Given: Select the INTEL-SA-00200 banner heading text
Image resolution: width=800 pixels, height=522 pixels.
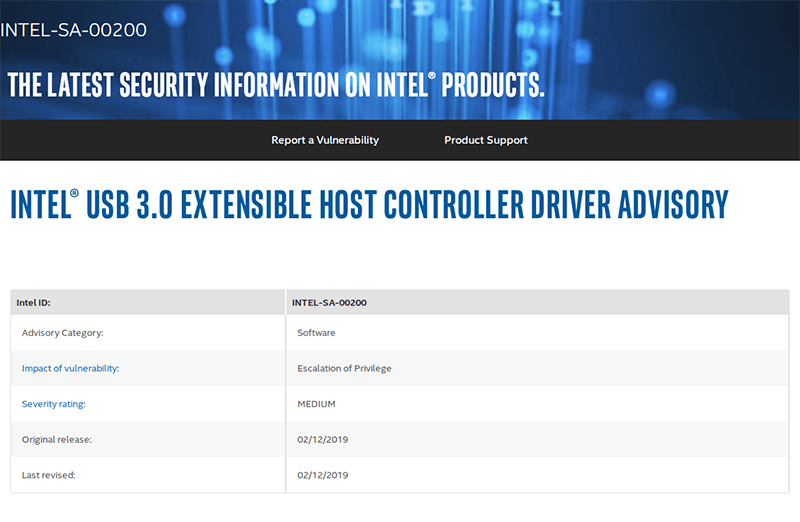Looking at the screenshot, I should (x=73, y=30).
